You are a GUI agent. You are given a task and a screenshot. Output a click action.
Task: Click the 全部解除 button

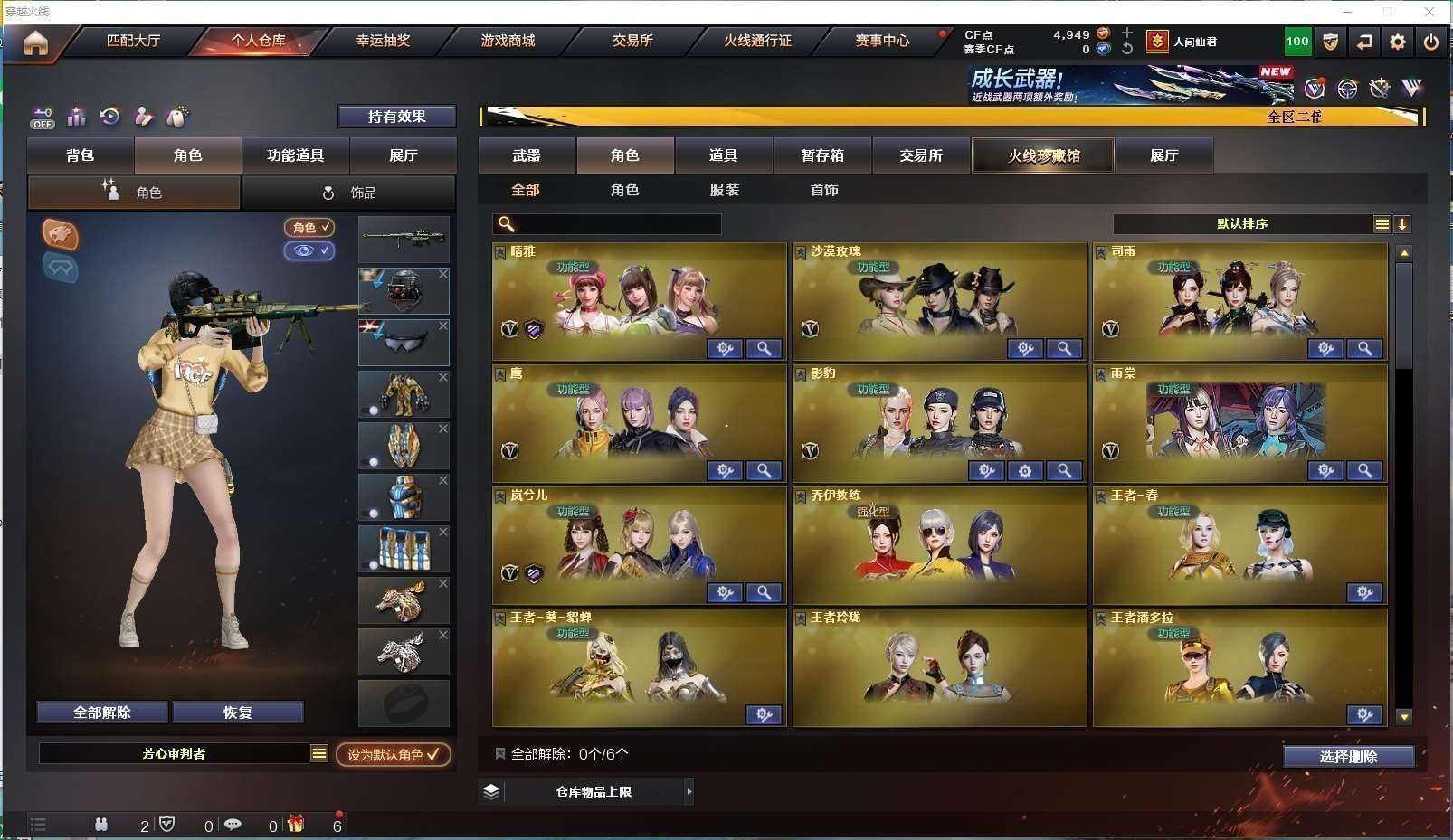click(x=102, y=713)
